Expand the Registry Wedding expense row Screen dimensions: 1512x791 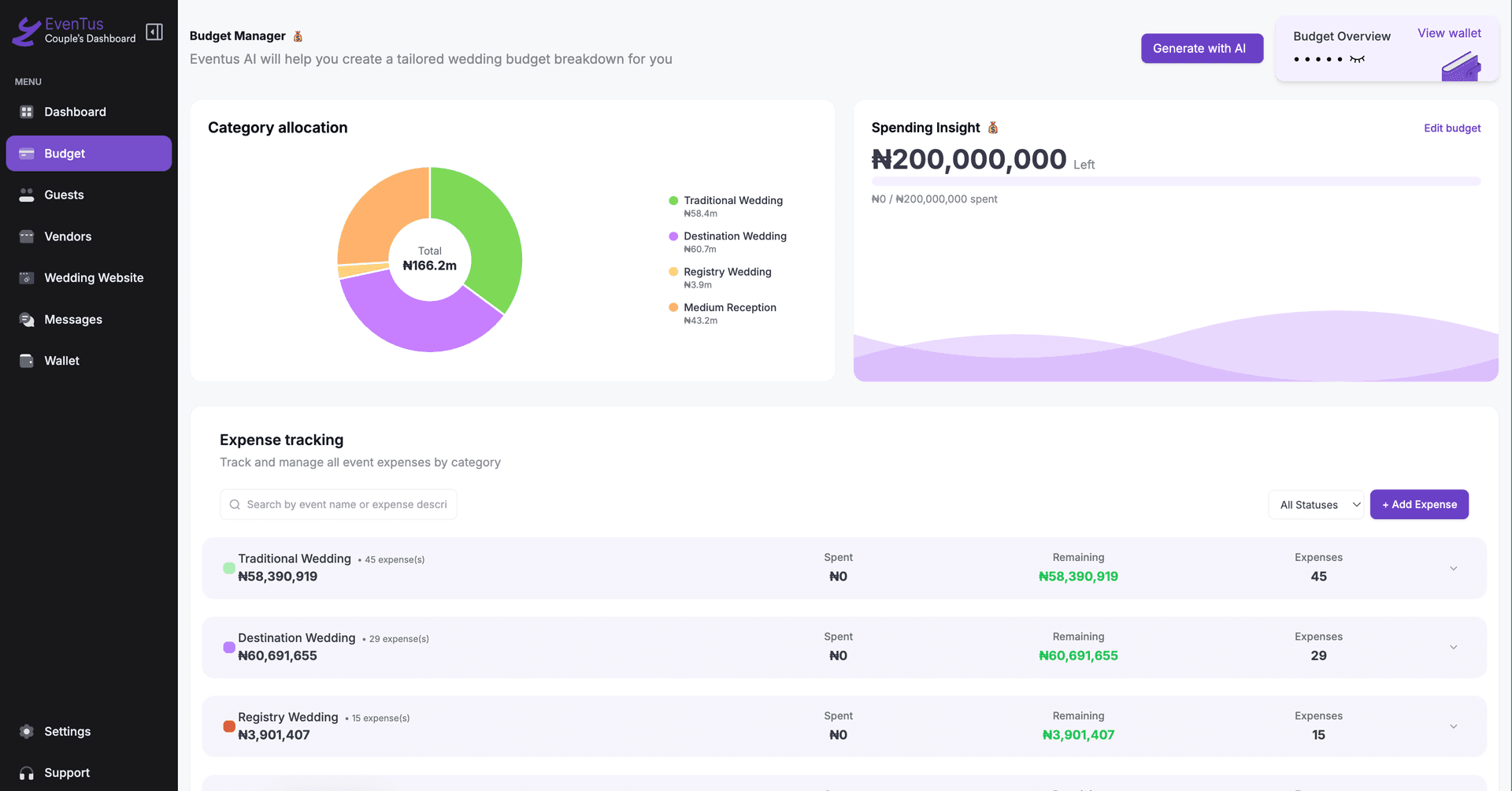1453,726
